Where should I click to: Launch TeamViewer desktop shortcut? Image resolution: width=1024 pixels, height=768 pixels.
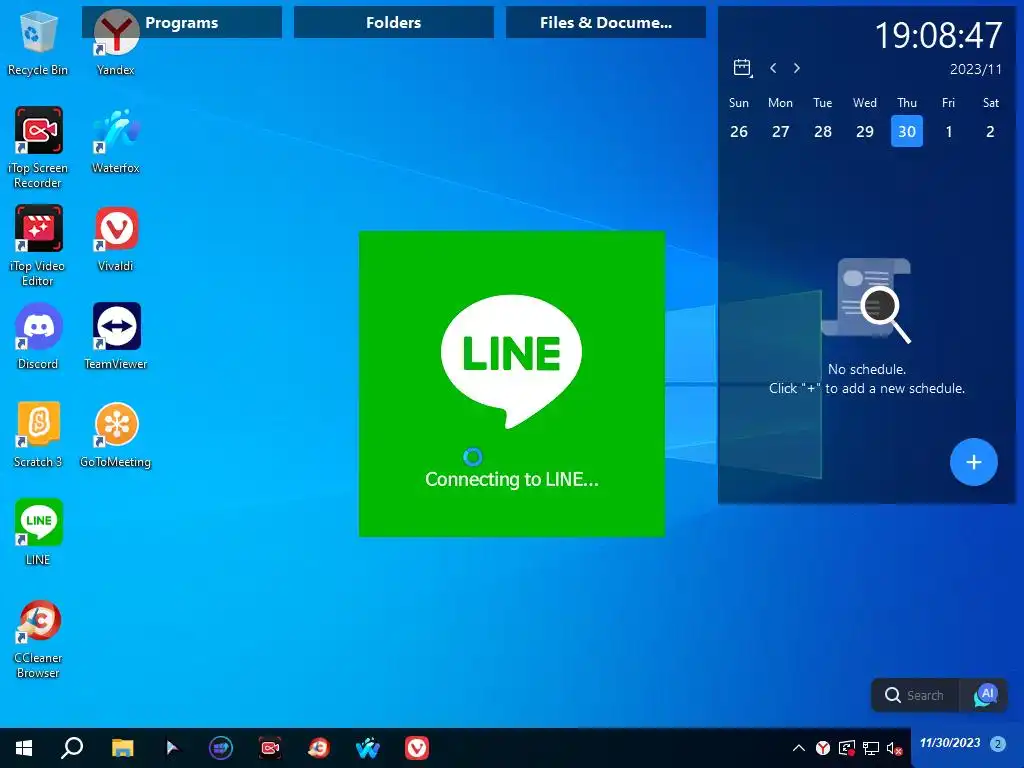[x=116, y=336]
